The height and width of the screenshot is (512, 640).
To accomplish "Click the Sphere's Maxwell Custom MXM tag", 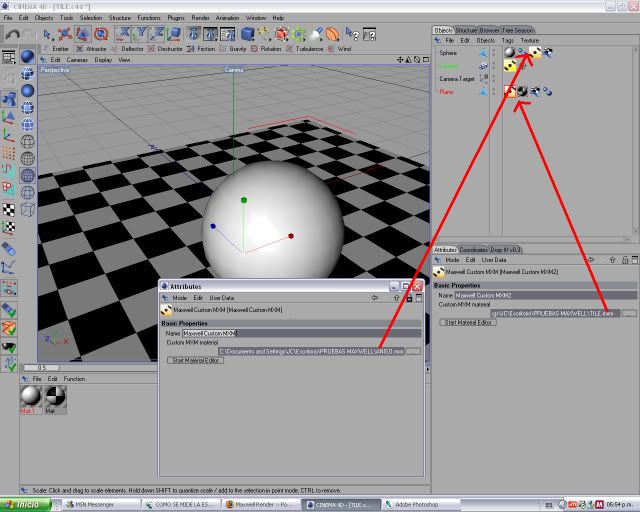I will (535, 52).
